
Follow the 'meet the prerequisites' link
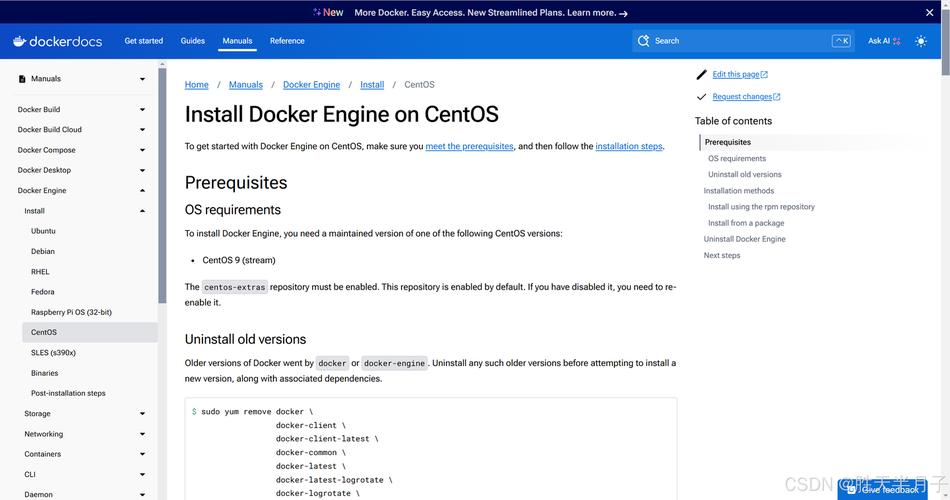tap(469, 146)
